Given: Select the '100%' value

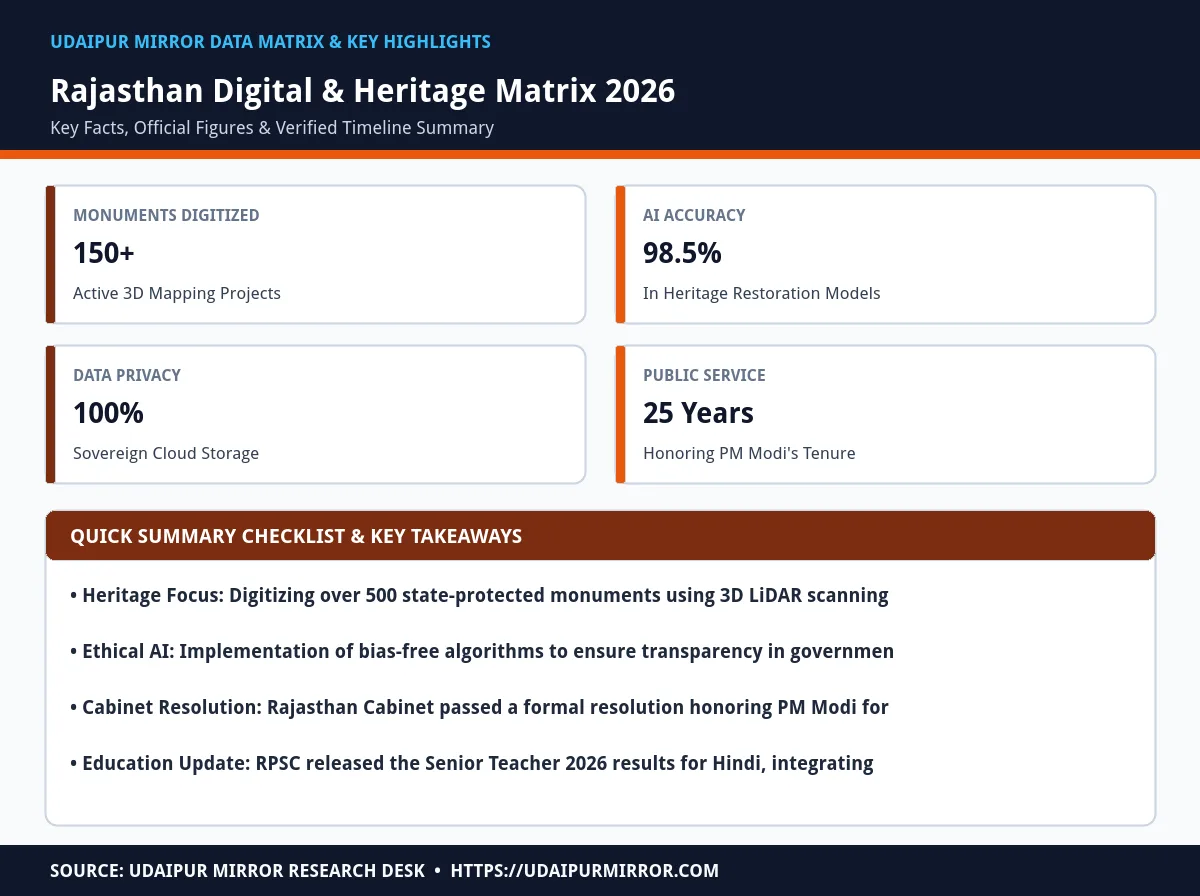Looking at the screenshot, I should [108, 413].
